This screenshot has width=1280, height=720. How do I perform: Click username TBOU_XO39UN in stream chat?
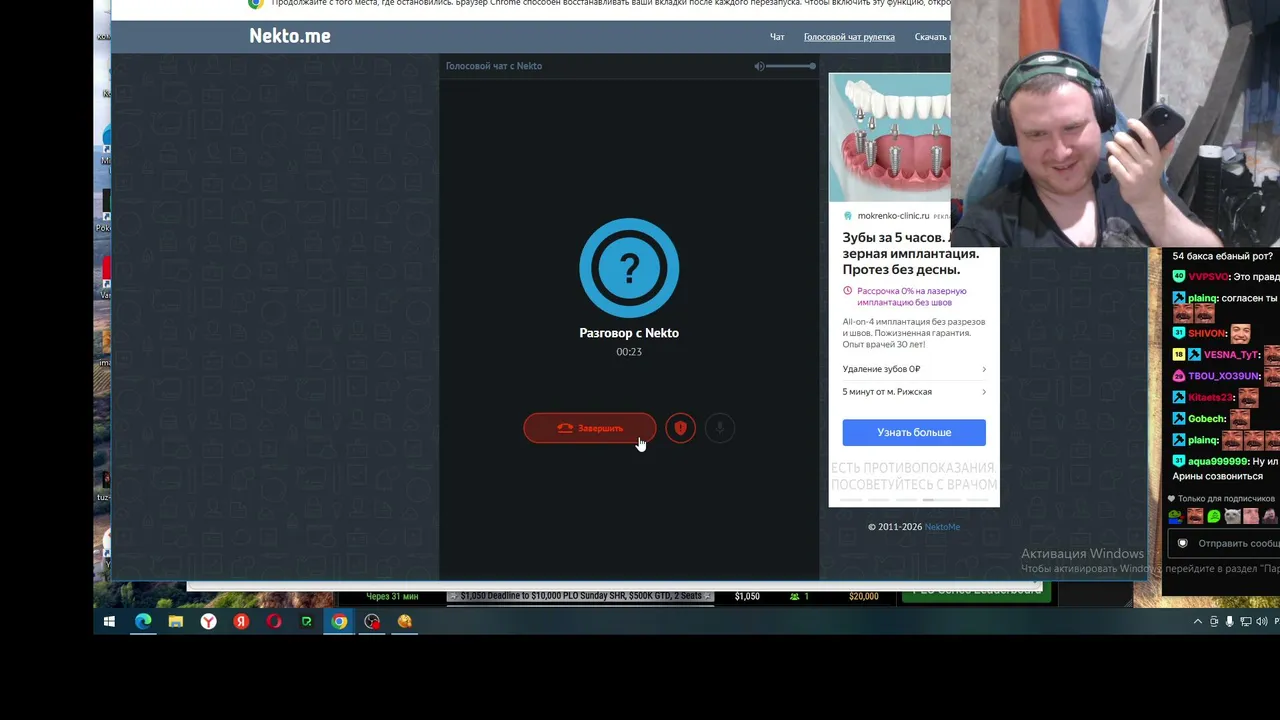[1223, 376]
